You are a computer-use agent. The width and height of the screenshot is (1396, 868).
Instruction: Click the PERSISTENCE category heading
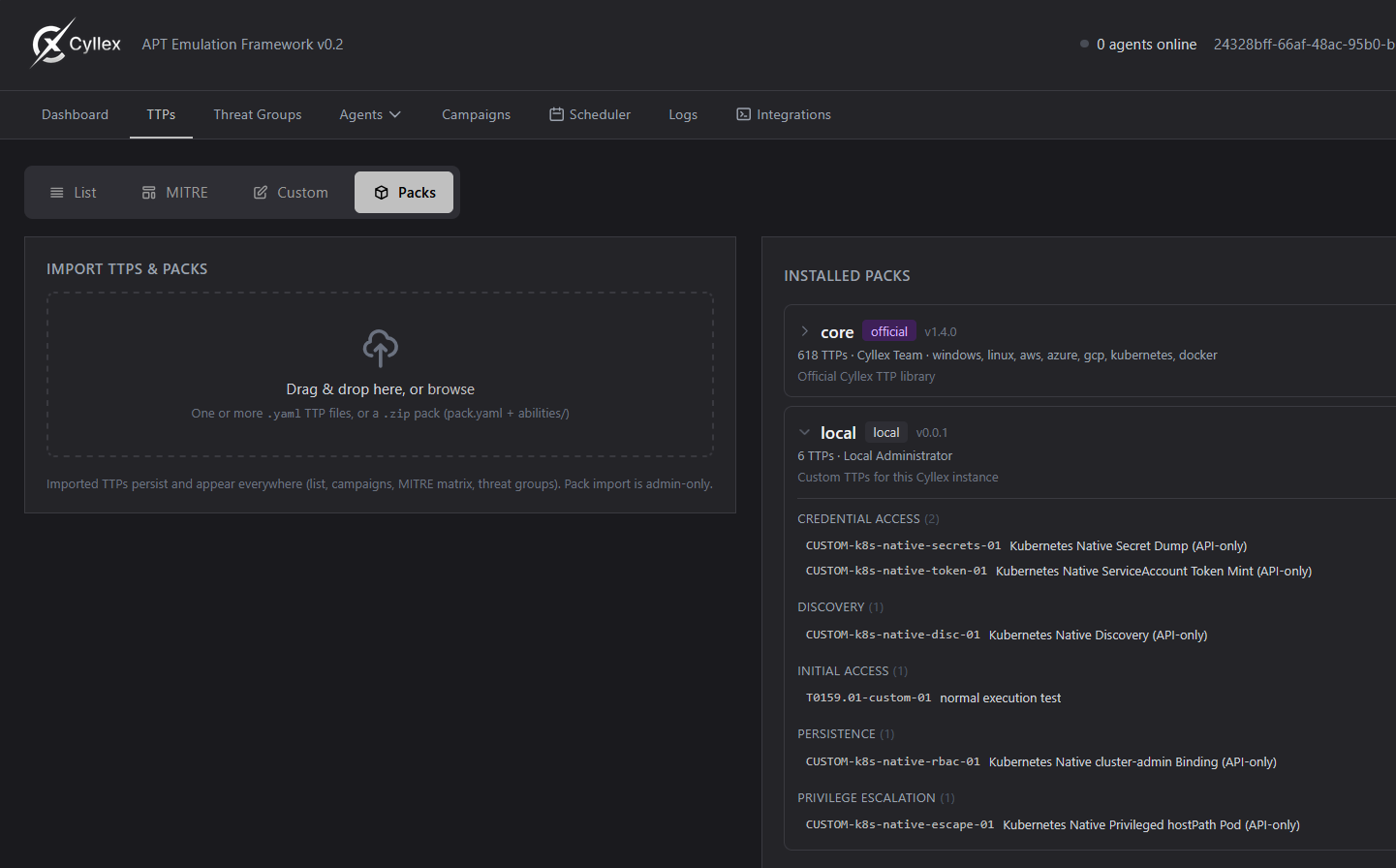pos(846,734)
